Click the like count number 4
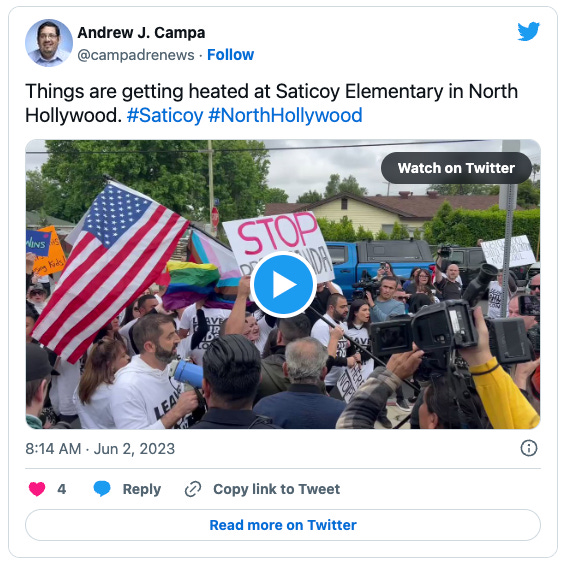The width and height of the screenshot is (564, 566). click(61, 489)
